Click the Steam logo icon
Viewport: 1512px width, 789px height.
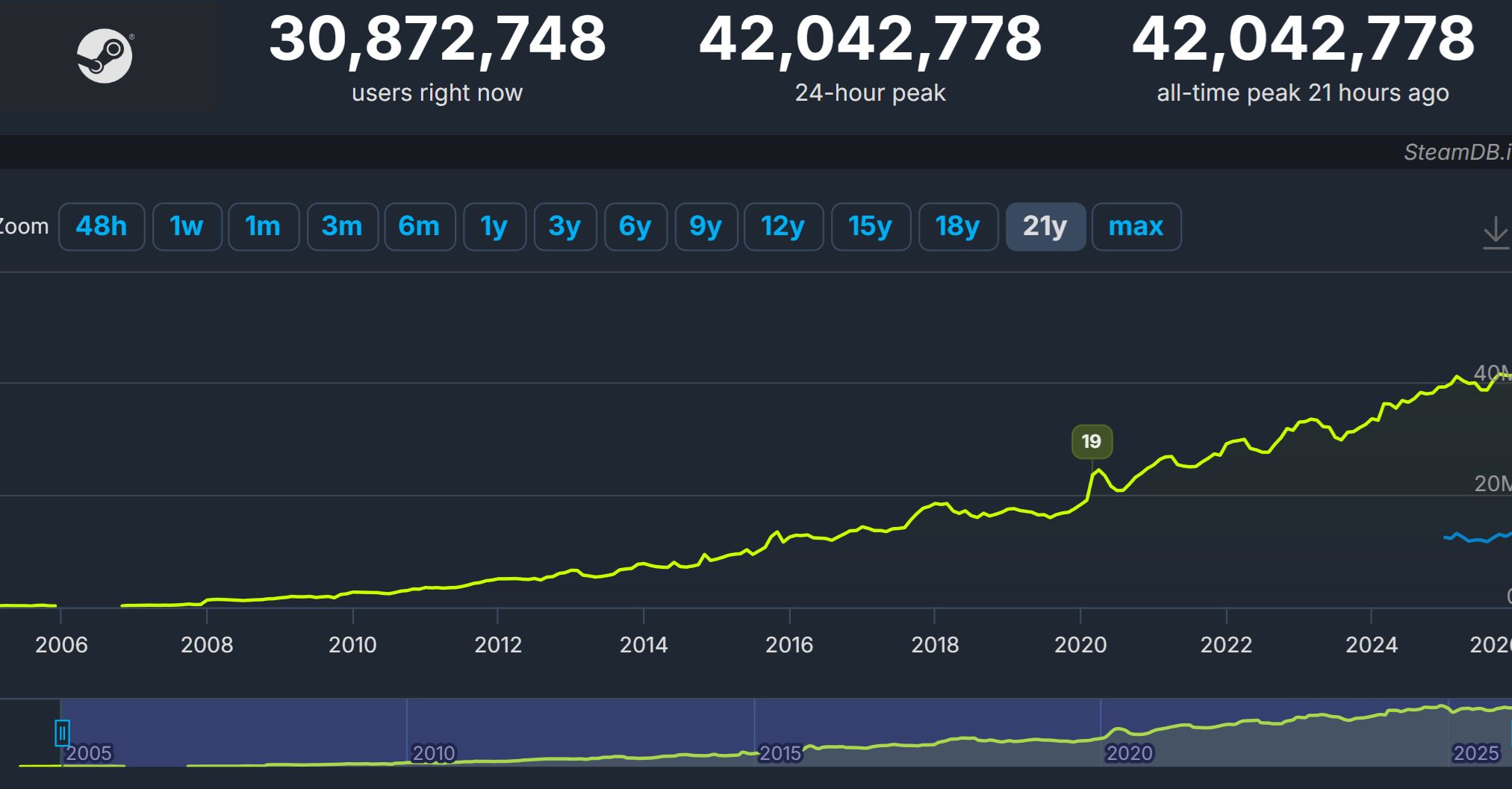point(105,56)
